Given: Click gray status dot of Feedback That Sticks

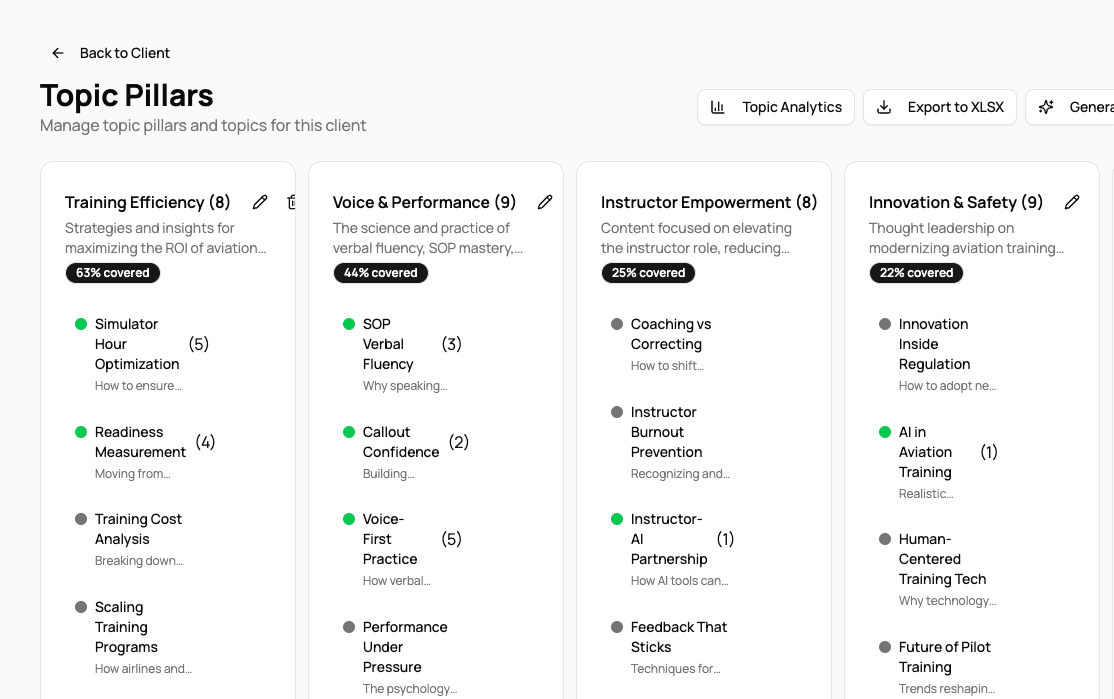Looking at the screenshot, I should tap(617, 627).
